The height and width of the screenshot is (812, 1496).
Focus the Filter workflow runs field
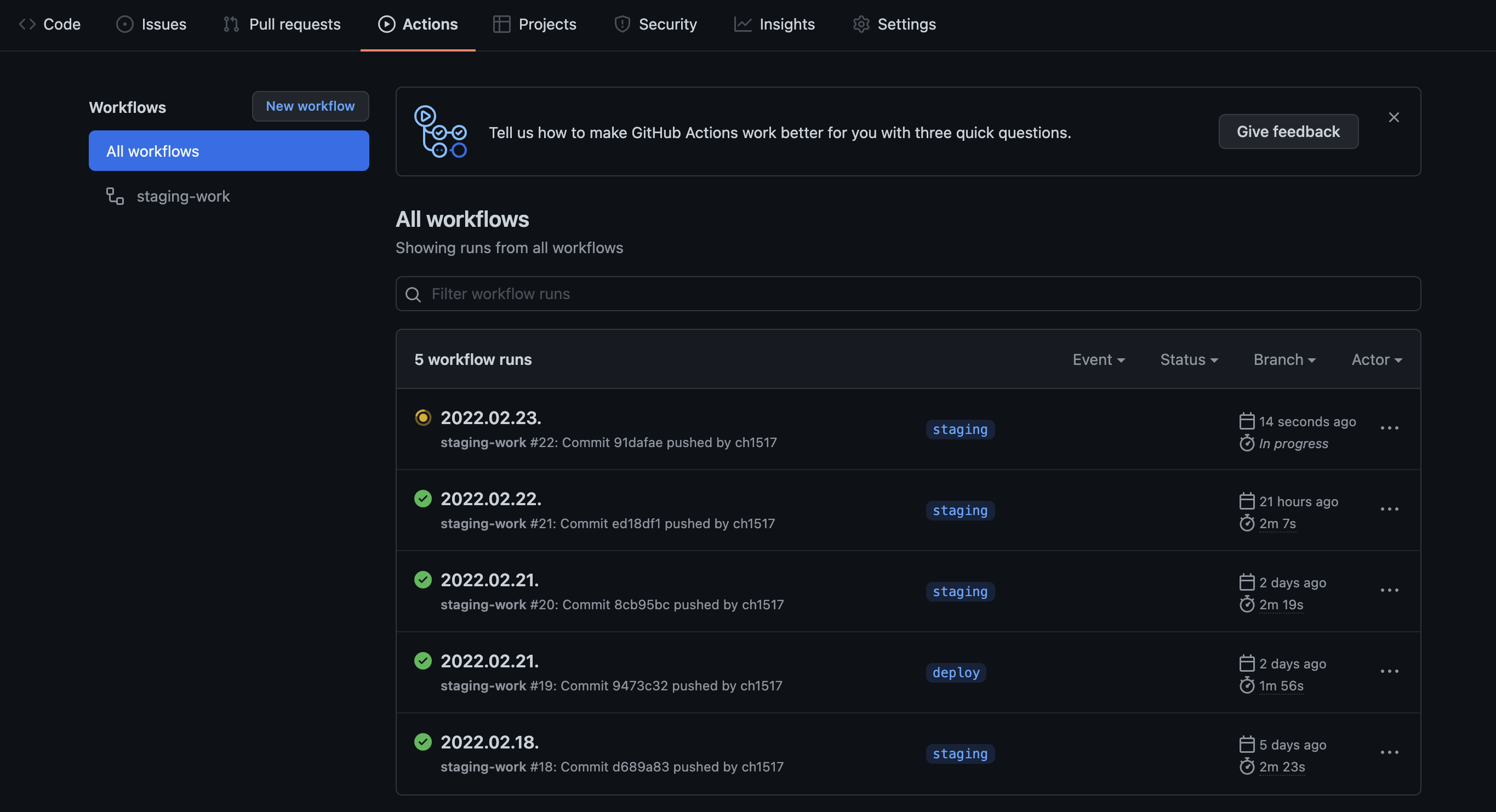[917, 294]
